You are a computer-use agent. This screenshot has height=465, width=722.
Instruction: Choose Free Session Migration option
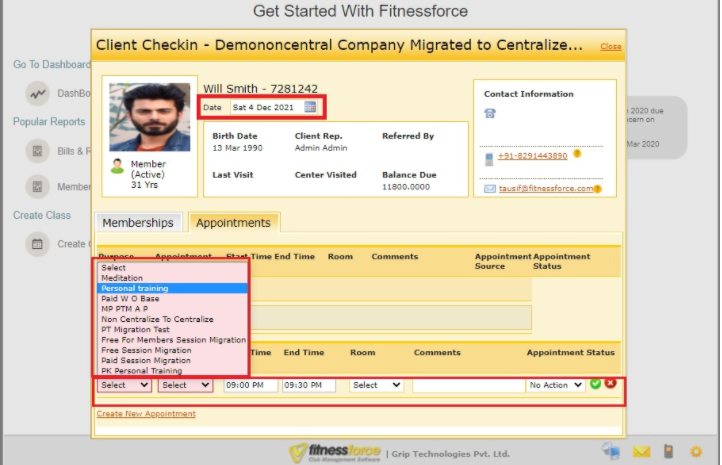coord(172,350)
